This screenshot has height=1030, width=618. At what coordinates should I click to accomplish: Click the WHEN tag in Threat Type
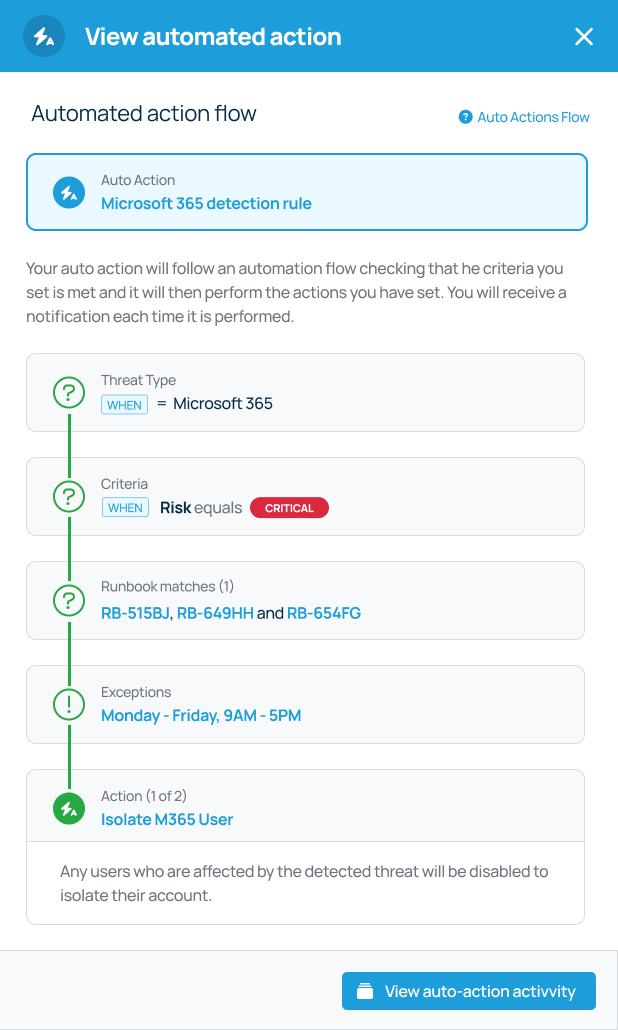click(x=125, y=404)
